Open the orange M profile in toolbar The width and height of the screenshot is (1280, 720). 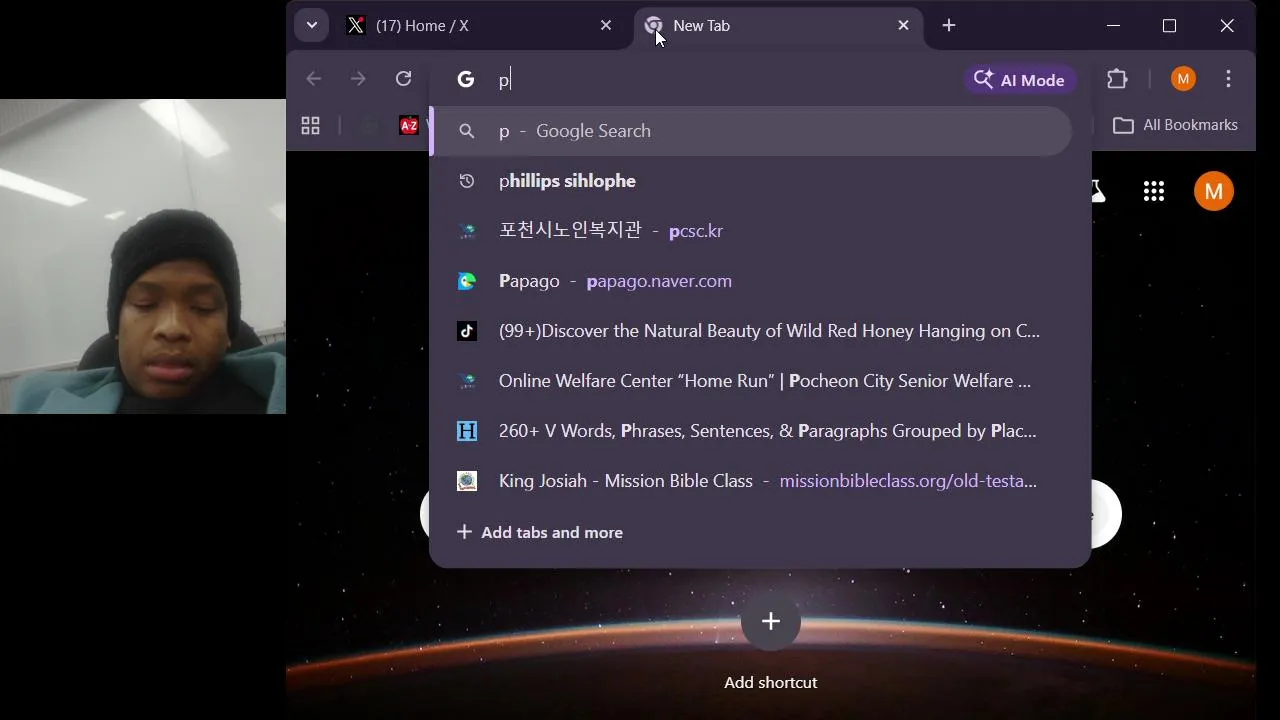pos(1183,79)
